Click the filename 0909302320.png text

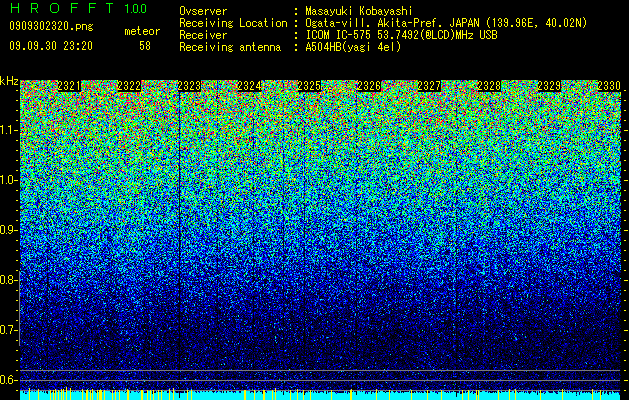coord(51,26)
